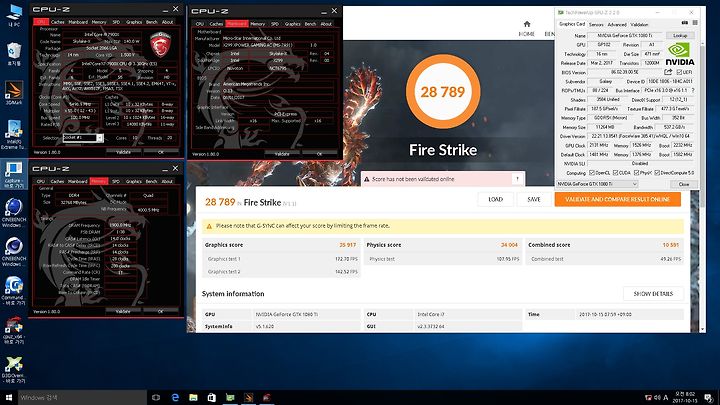Click the 28 789 score circle
This screenshot has width=720, height=405.
tap(443, 92)
